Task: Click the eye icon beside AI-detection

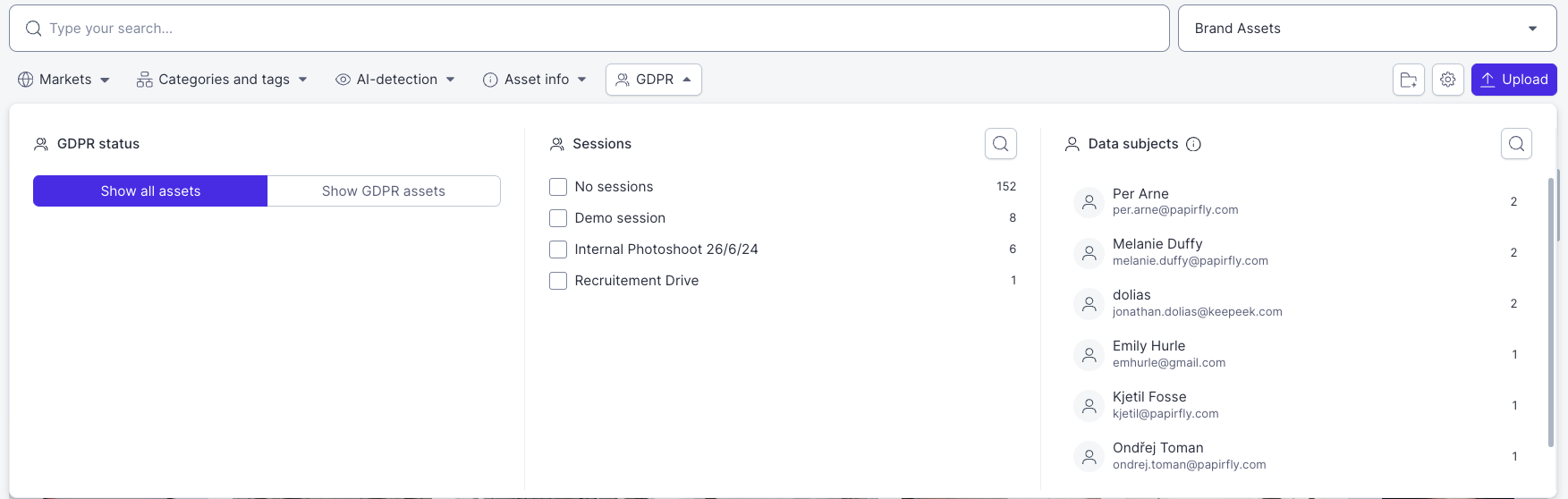Action: pyautogui.click(x=343, y=80)
